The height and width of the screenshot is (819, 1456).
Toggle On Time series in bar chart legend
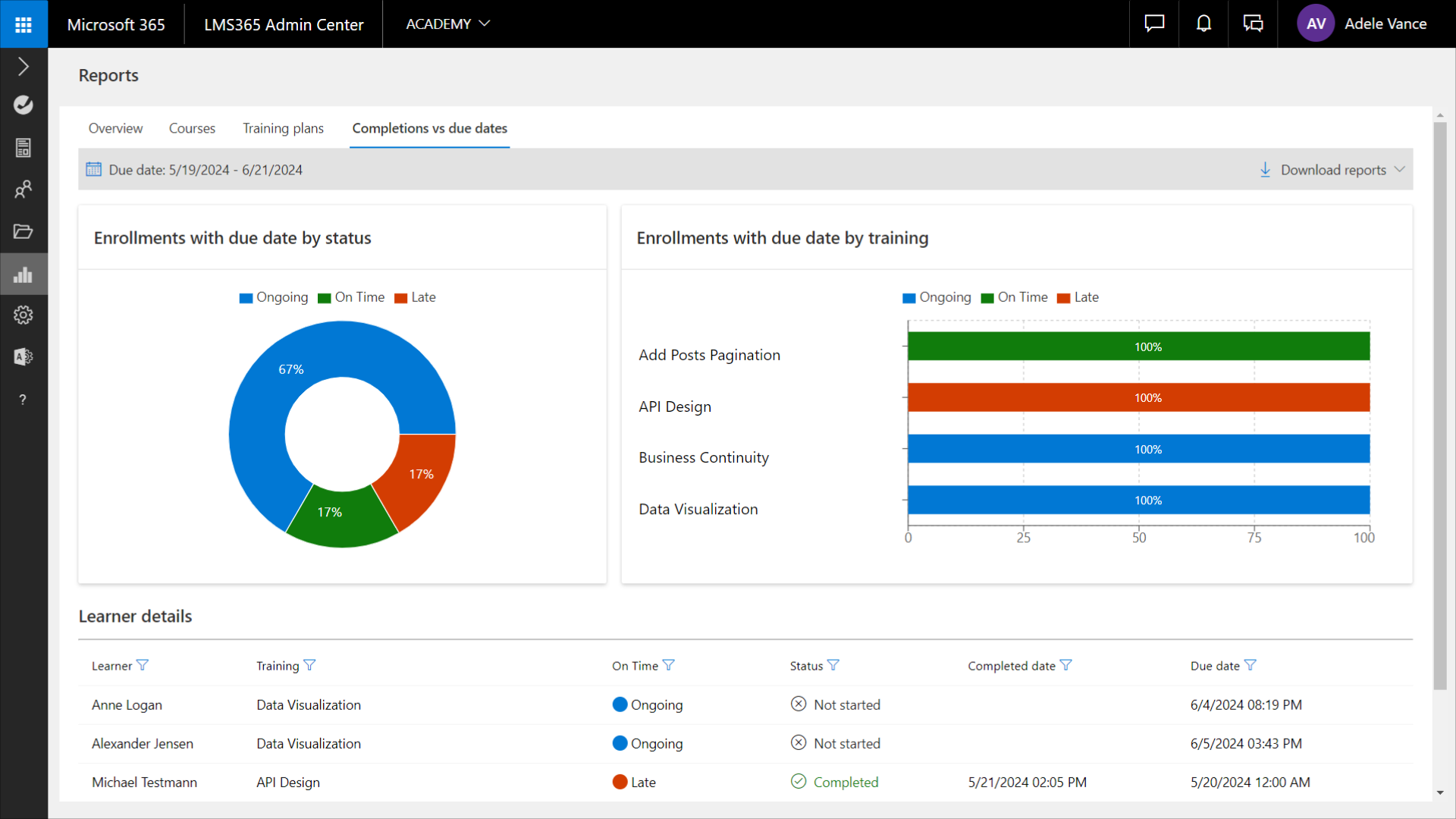[x=1014, y=297]
